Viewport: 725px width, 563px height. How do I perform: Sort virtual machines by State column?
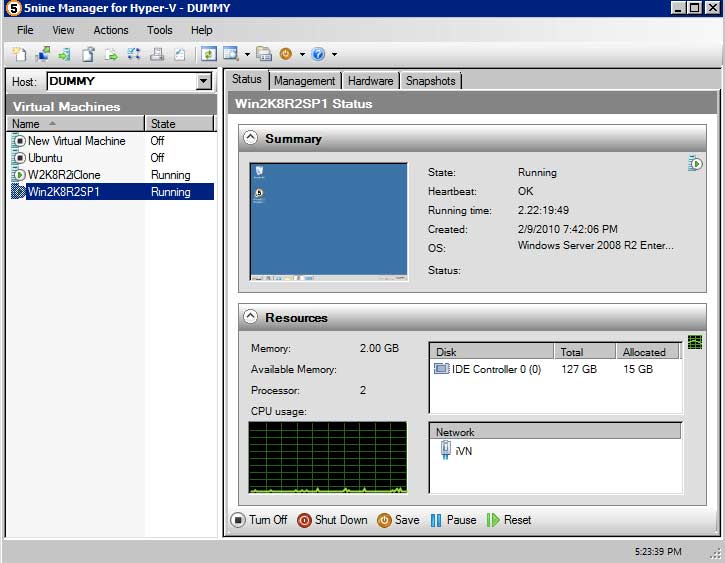[x=179, y=124]
